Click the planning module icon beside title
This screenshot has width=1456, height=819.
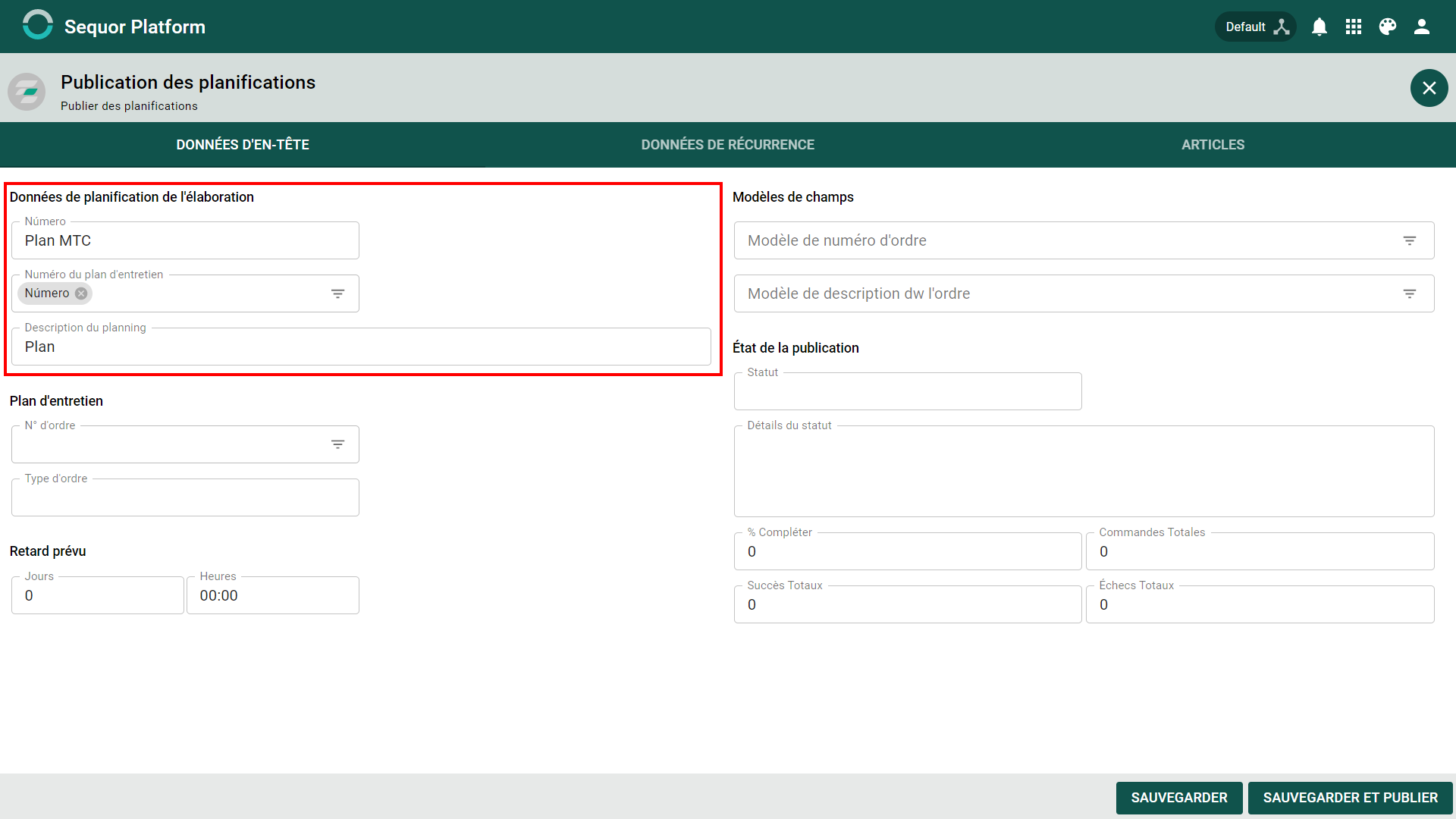pos(27,92)
